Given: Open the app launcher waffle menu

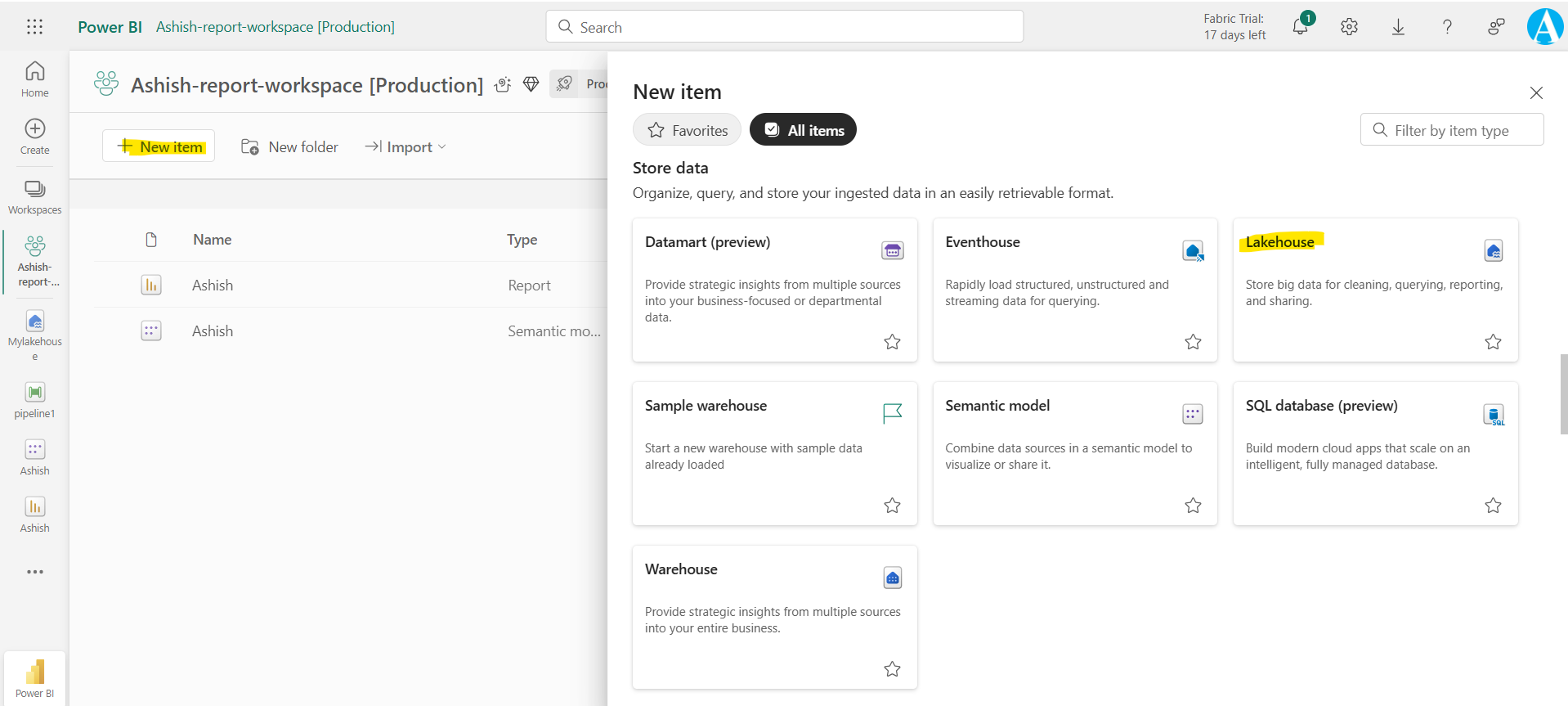Looking at the screenshot, I should 34,27.
